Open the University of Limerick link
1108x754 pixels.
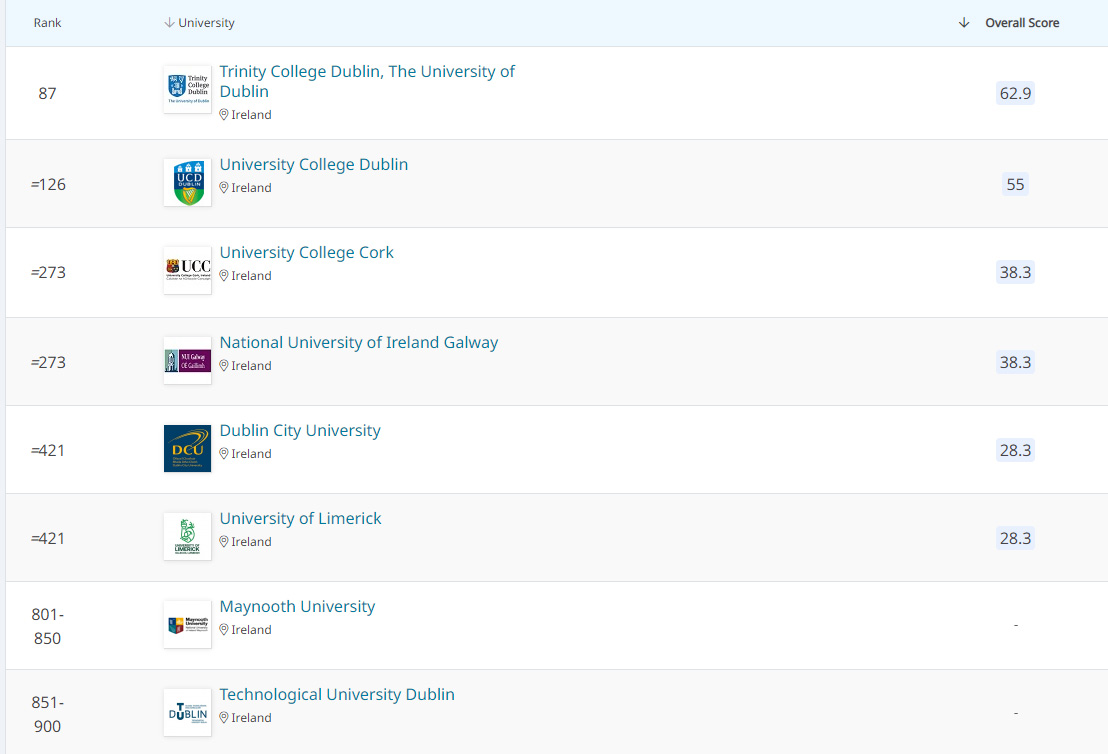[300, 519]
